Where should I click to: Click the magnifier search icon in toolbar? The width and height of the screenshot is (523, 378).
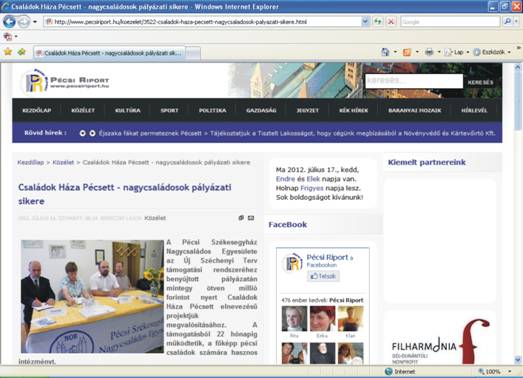click(x=507, y=21)
